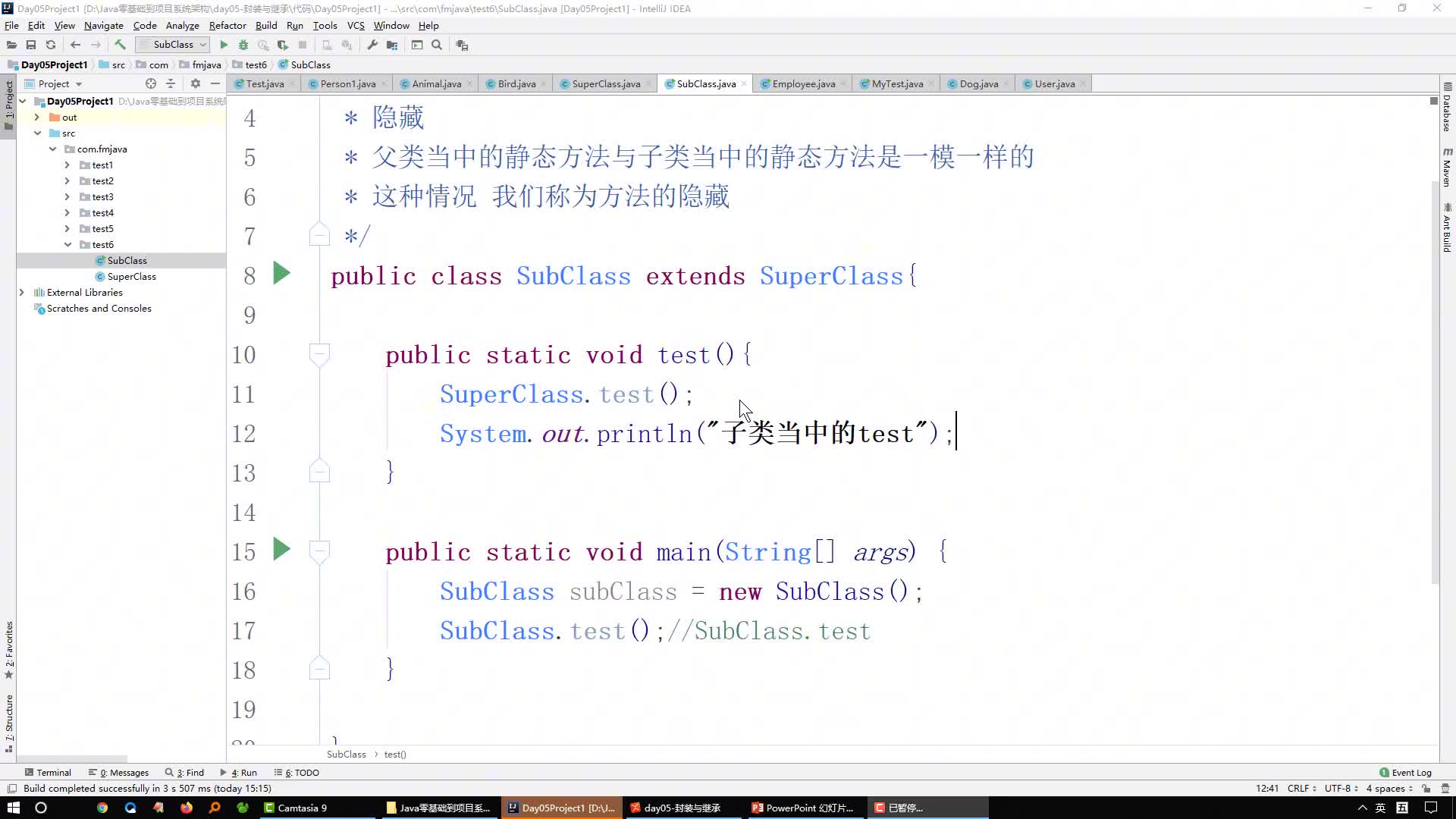Click the SubClass tree item in project
Viewport: 1456px width, 819px height.
(x=126, y=260)
